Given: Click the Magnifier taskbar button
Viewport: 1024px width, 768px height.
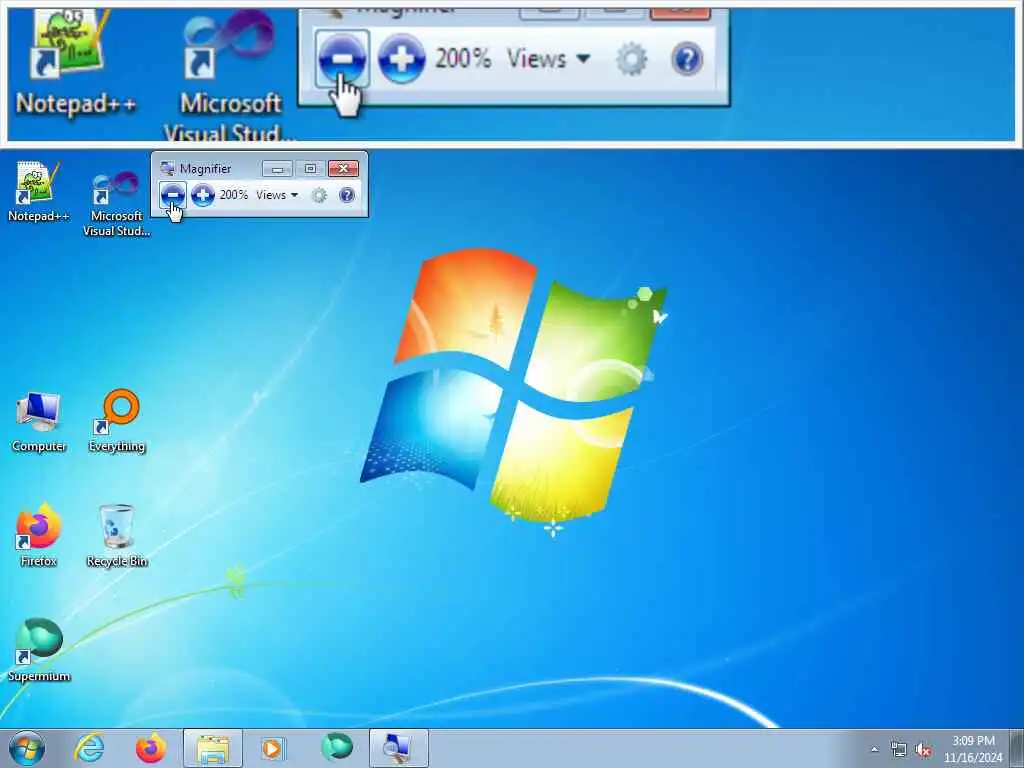Looking at the screenshot, I should tap(398, 748).
